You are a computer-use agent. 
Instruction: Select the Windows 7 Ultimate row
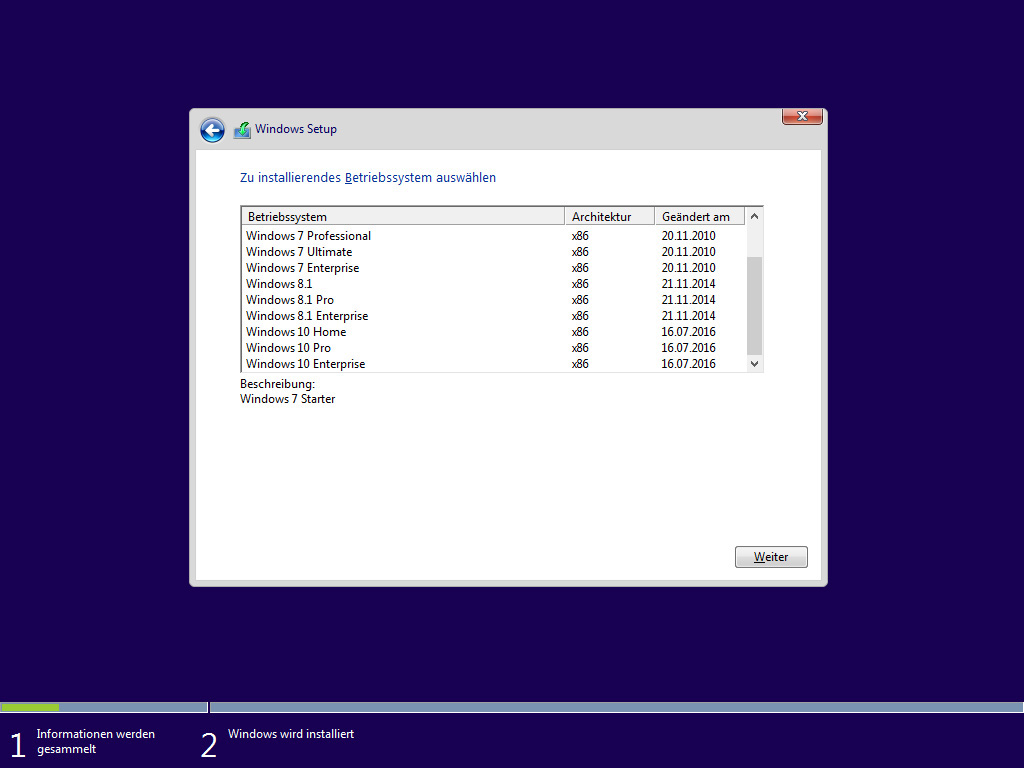click(493, 252)
